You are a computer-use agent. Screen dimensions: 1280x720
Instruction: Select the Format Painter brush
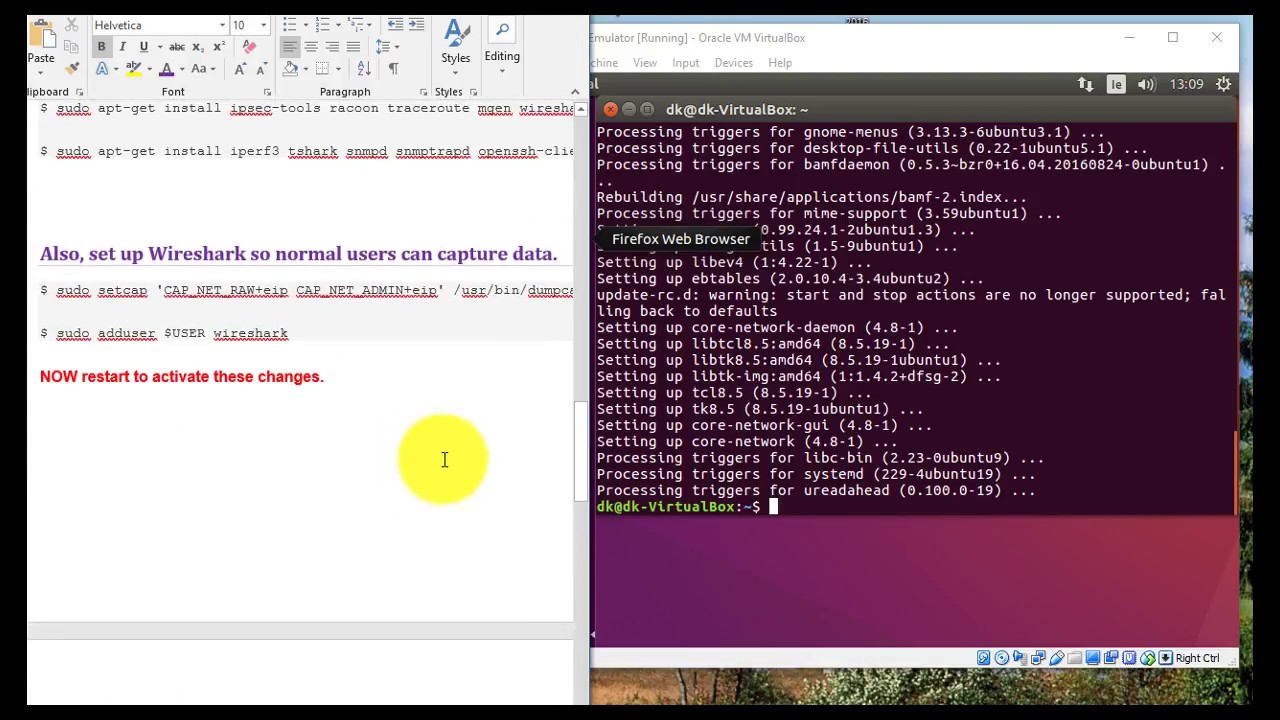click(71, 69)
